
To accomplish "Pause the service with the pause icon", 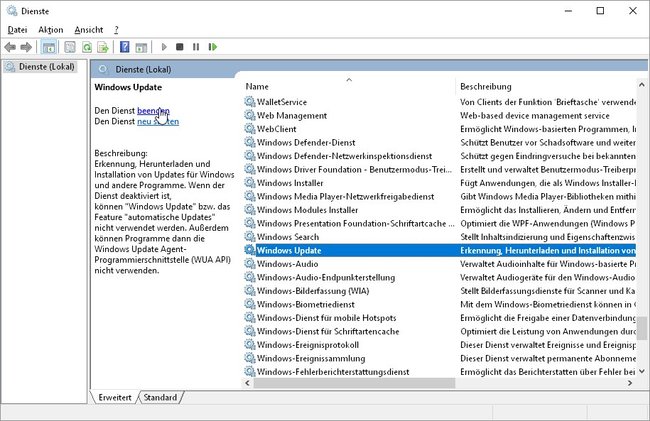I will (x=196, y=47).
